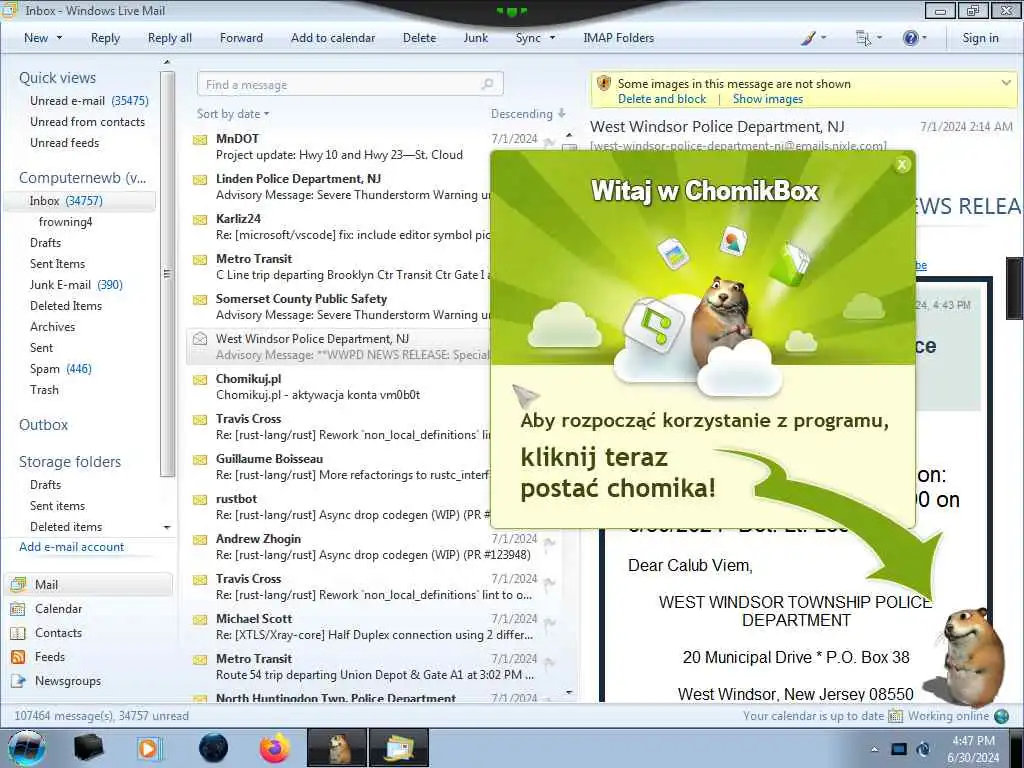Click the Working online globe icon
Image resolution: width=1024 pixels, height=768 pixels.
pos(1001,716)
